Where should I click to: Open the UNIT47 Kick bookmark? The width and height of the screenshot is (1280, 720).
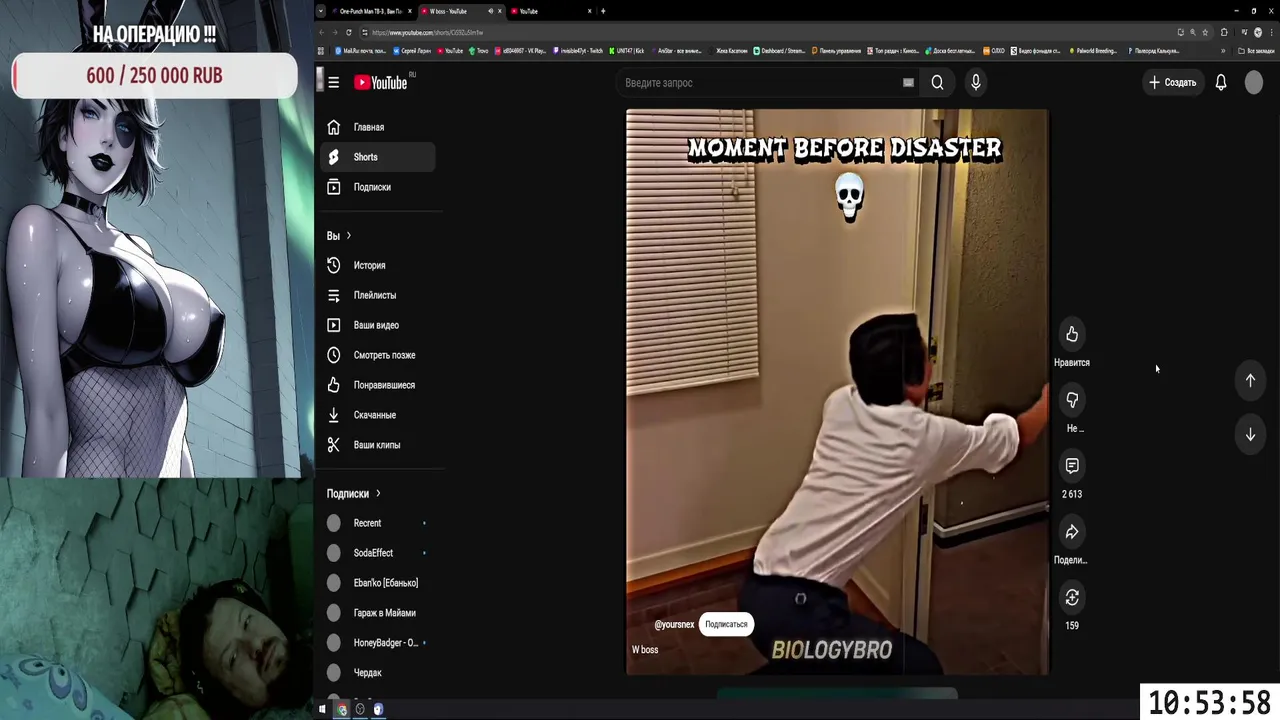(x=627, y=51)
